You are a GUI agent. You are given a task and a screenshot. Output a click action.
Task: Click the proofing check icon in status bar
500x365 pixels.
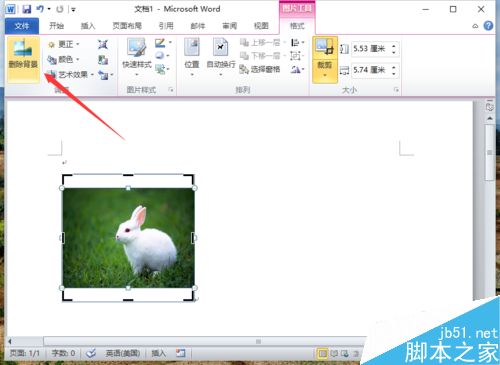(91, 353)
